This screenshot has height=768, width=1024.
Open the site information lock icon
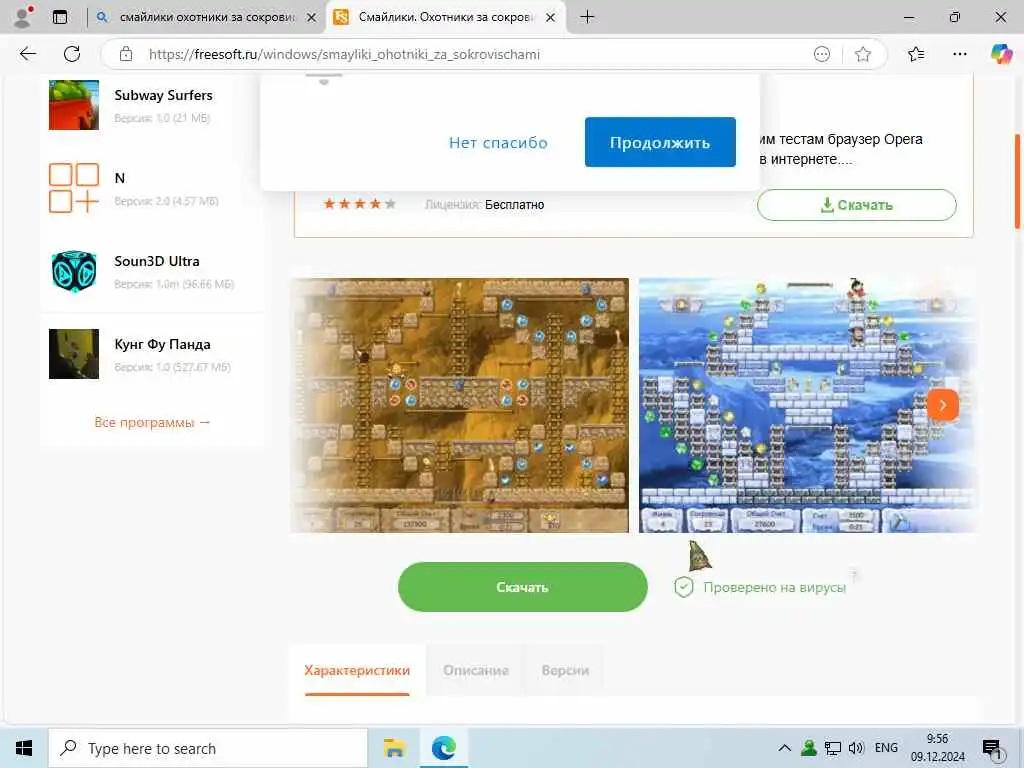[126, 54]
